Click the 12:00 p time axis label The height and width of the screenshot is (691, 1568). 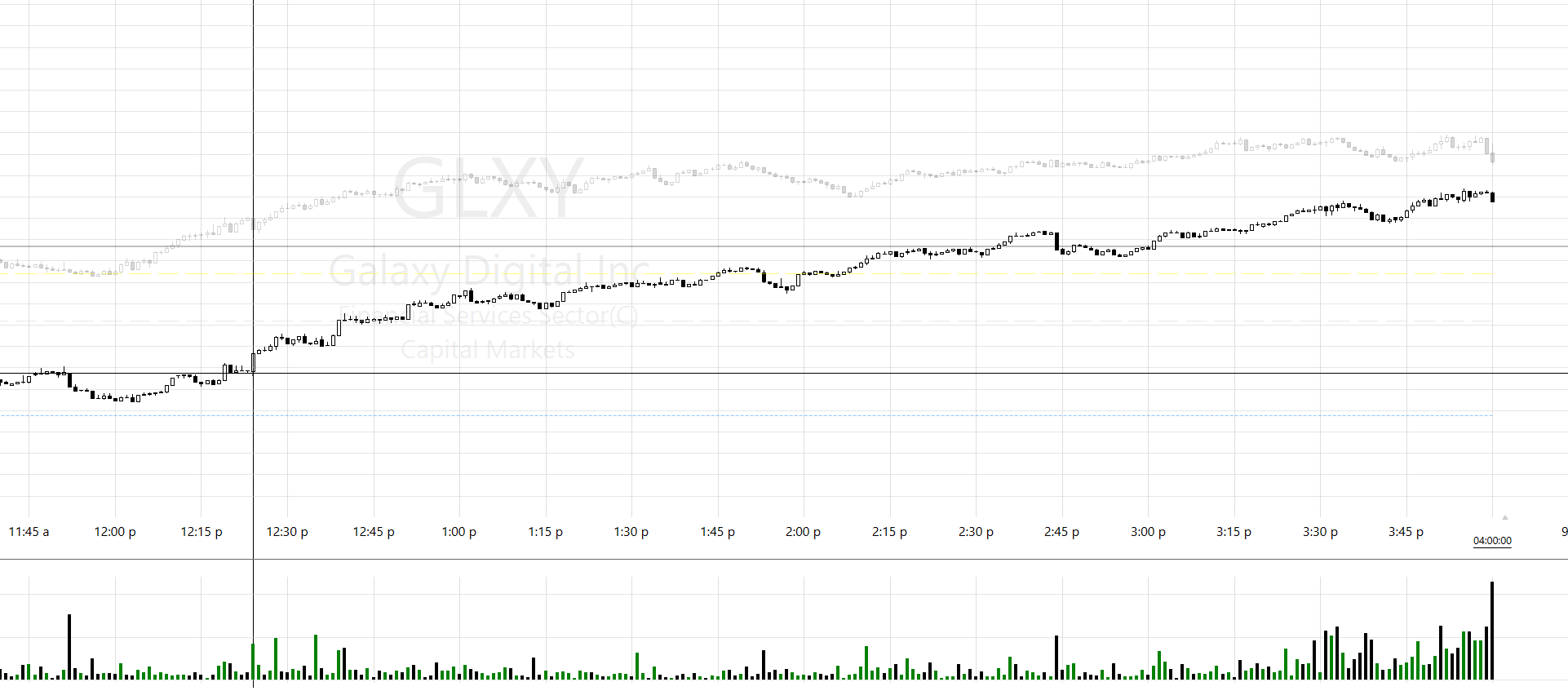115,532
